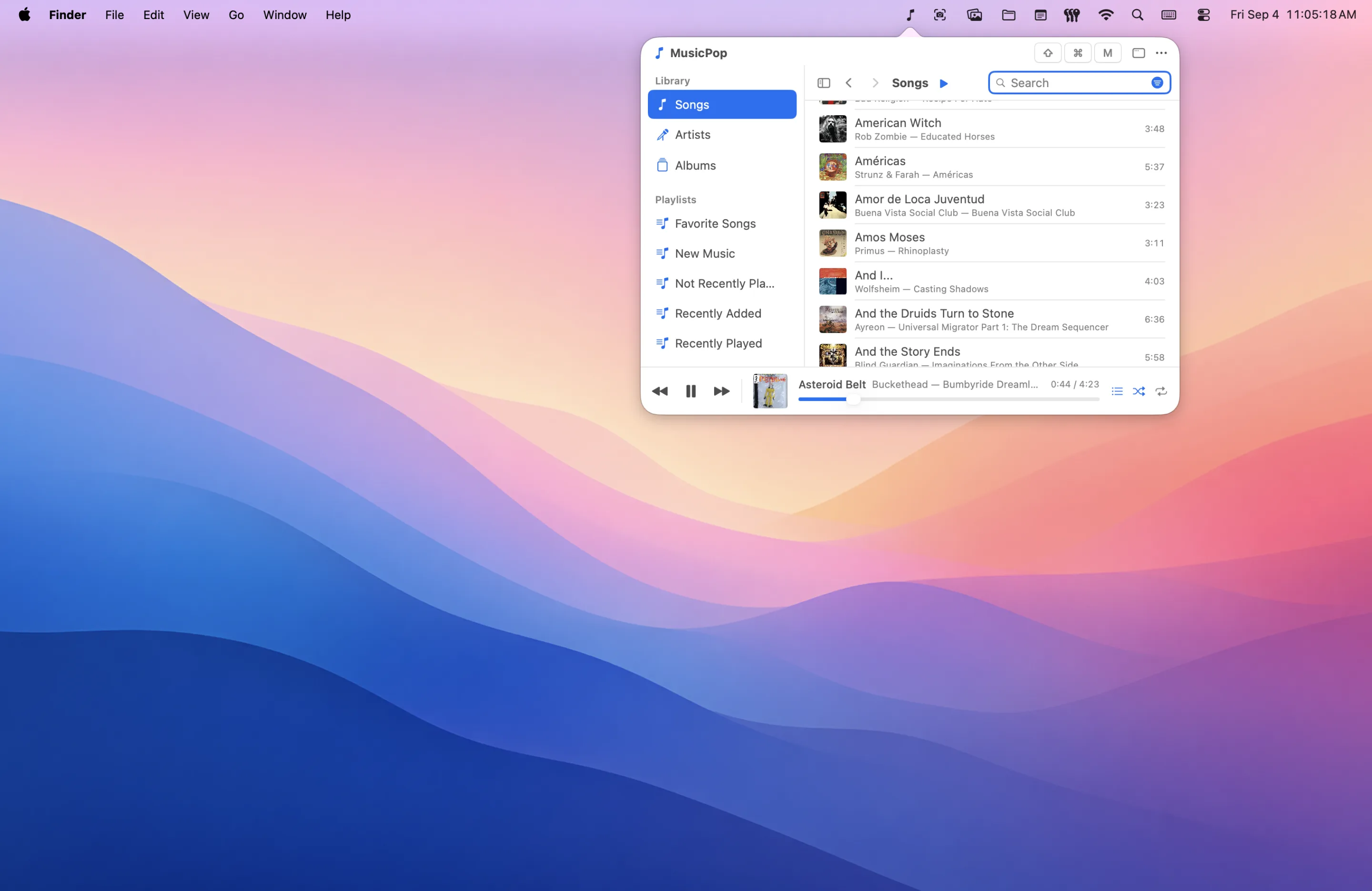
Task: Open the search filter options button
Action: point(1157,83)
